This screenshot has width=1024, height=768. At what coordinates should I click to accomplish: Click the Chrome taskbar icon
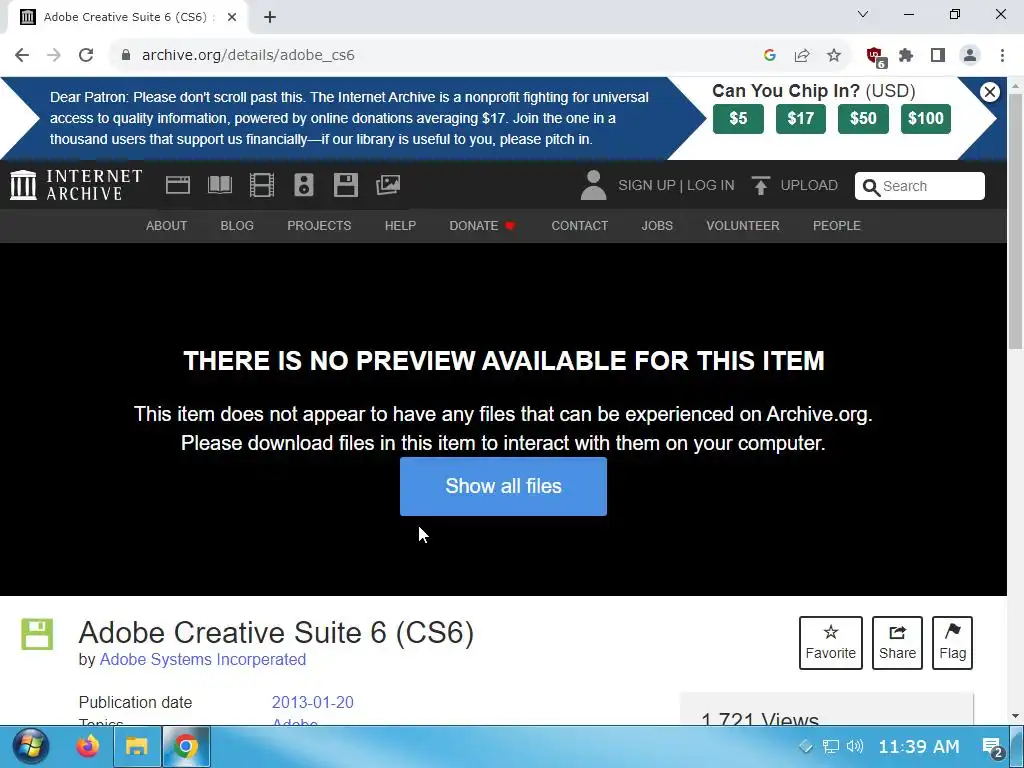pos(185,746)
